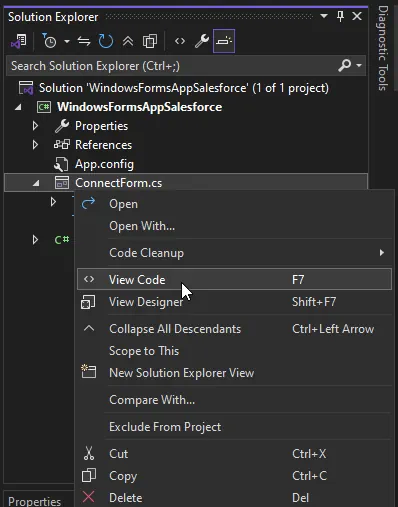The image size is (398, 507).
Task: Expand the Properties tree node
Action: coord(35,126)
